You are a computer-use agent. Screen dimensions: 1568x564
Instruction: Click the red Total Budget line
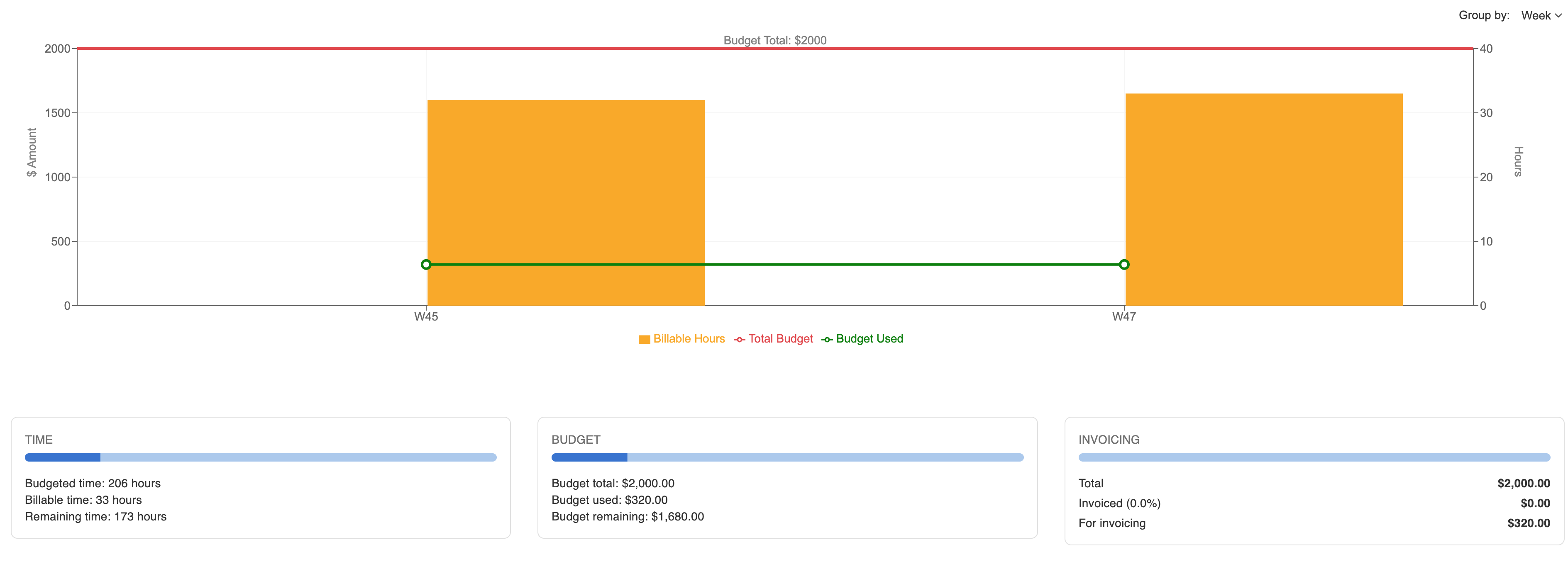click(x=775, y=49)
